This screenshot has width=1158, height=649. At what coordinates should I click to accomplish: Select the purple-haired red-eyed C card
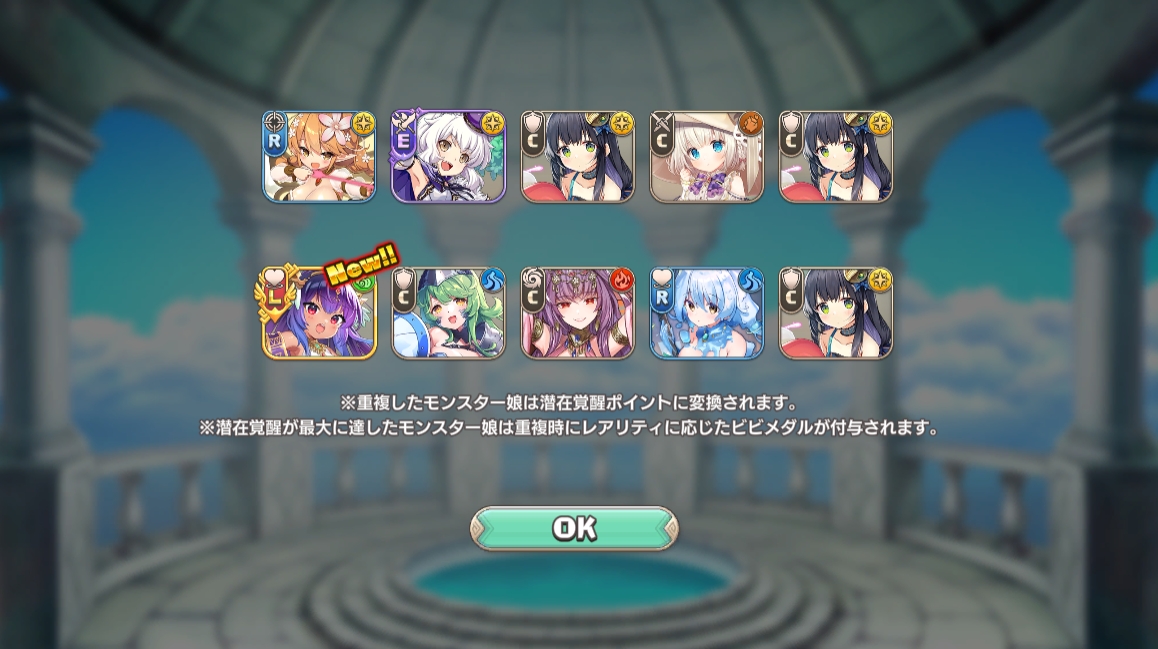tap(578, 313)
